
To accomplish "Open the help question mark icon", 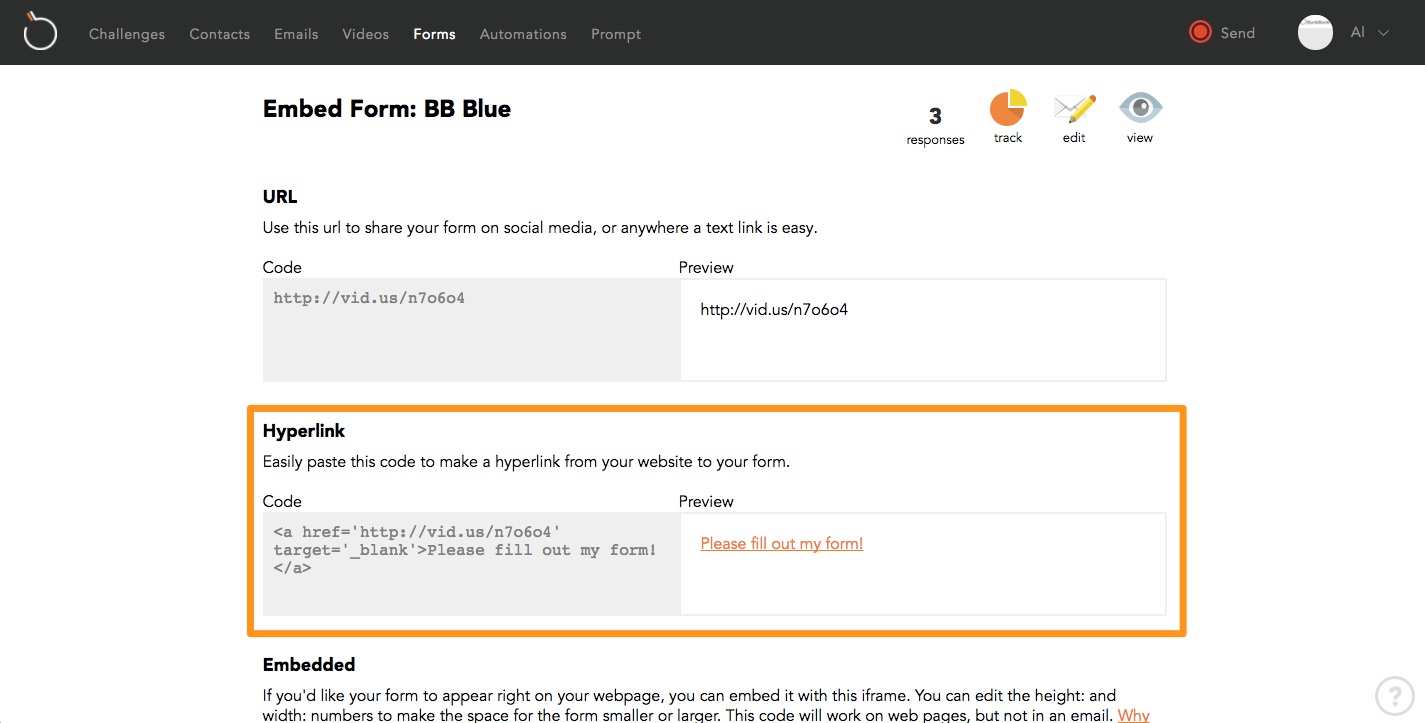I will [x=1394, y=695].
